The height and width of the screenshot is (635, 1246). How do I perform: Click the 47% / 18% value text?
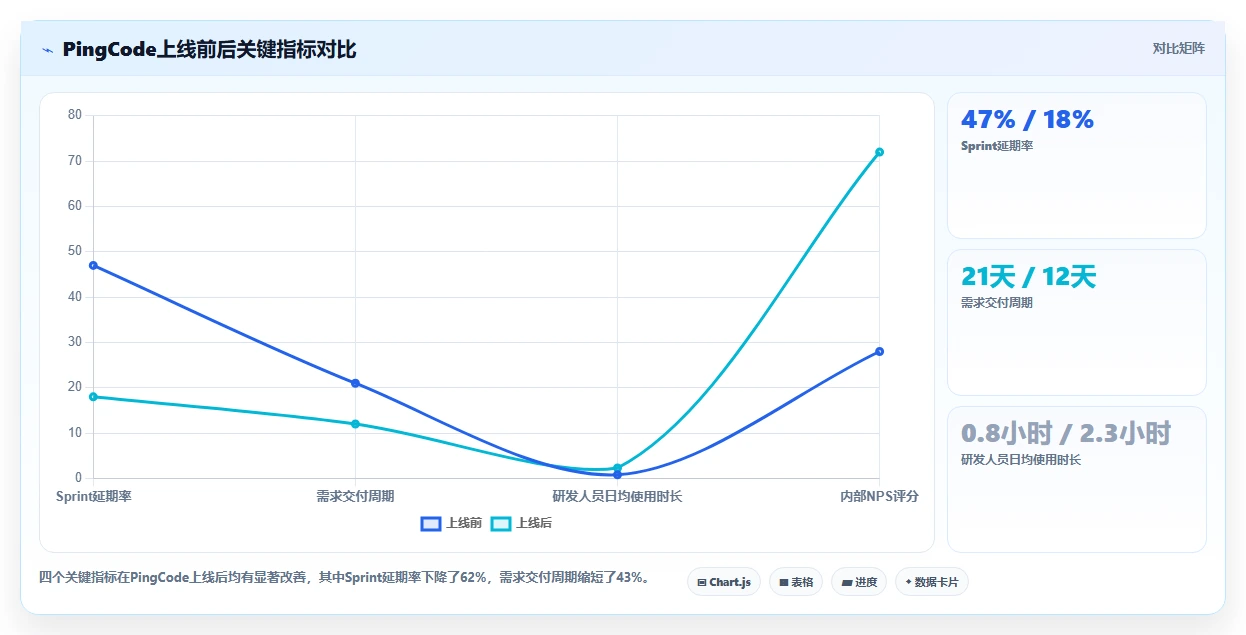1027,120
